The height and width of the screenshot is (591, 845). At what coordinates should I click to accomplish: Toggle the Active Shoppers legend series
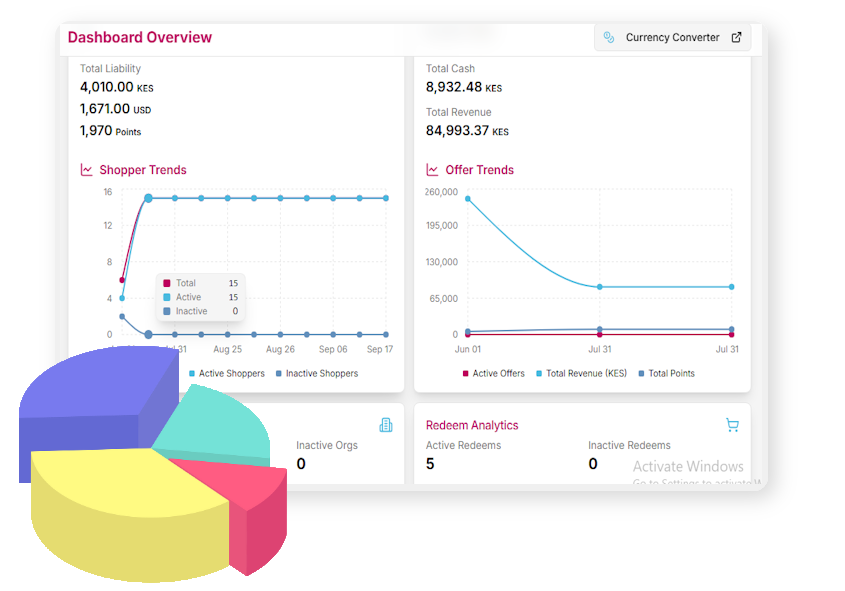coord(227,374)
